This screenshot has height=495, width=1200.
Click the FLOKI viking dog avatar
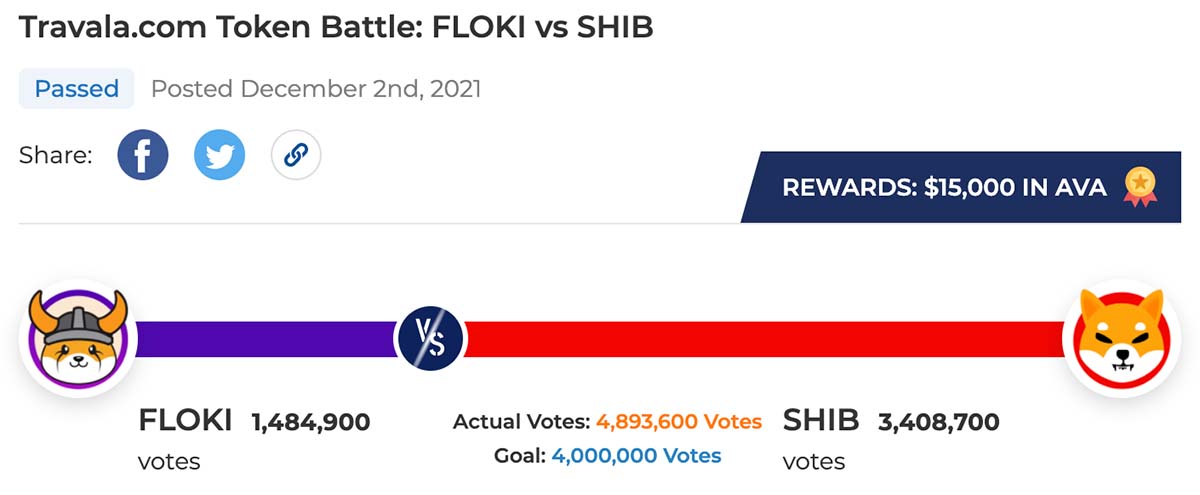point(77,338)
